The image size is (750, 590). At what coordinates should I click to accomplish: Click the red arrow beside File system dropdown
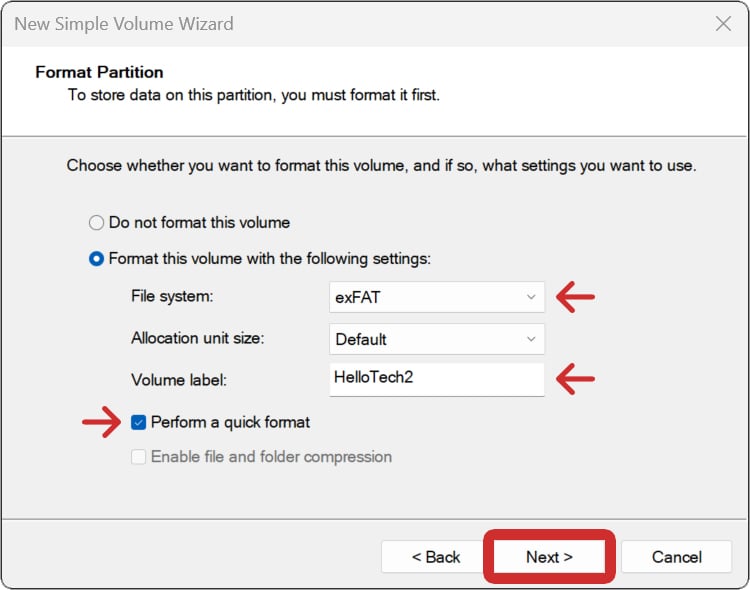(575, 297)
